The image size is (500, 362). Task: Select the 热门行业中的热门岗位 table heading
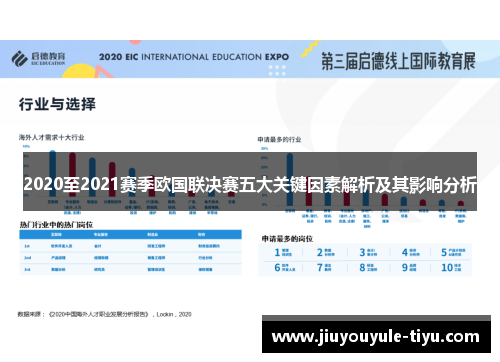pos(56,225)
